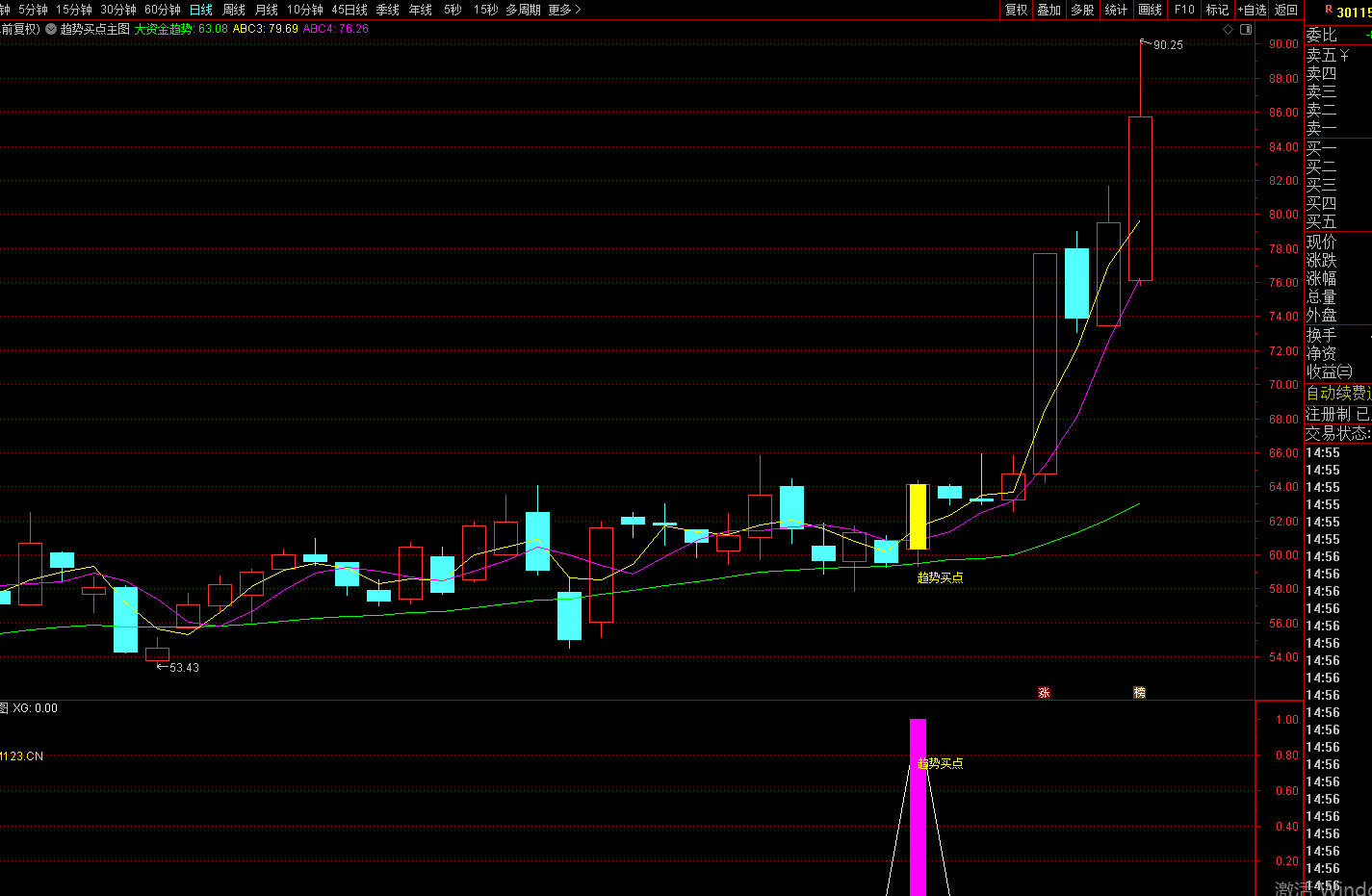
Task: Click the 复权 button
Action: coord(1016,10)
